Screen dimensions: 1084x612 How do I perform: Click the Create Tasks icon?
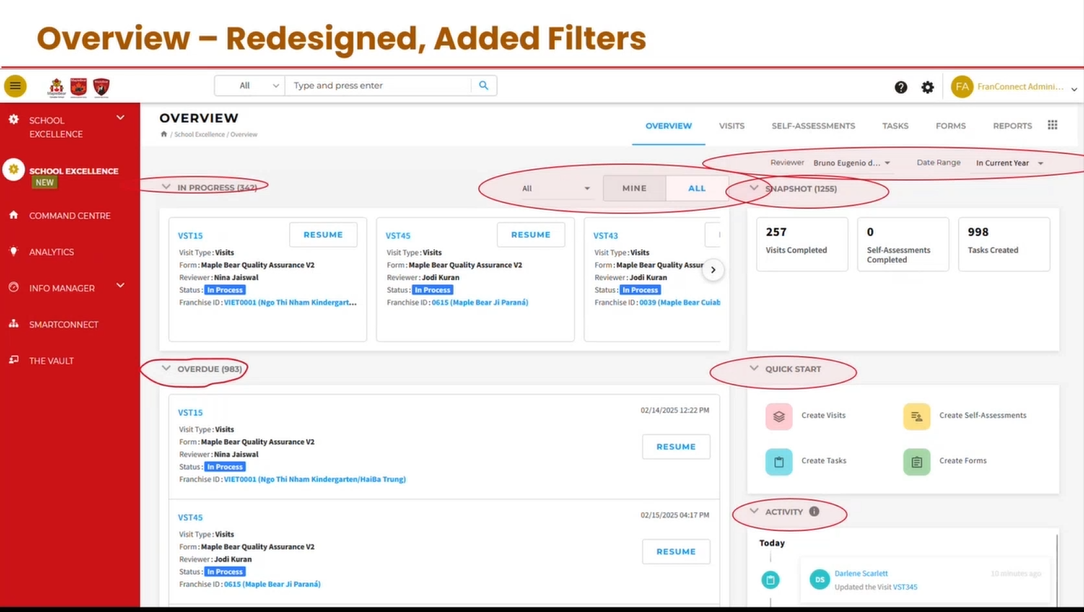(x=778, y=462)
